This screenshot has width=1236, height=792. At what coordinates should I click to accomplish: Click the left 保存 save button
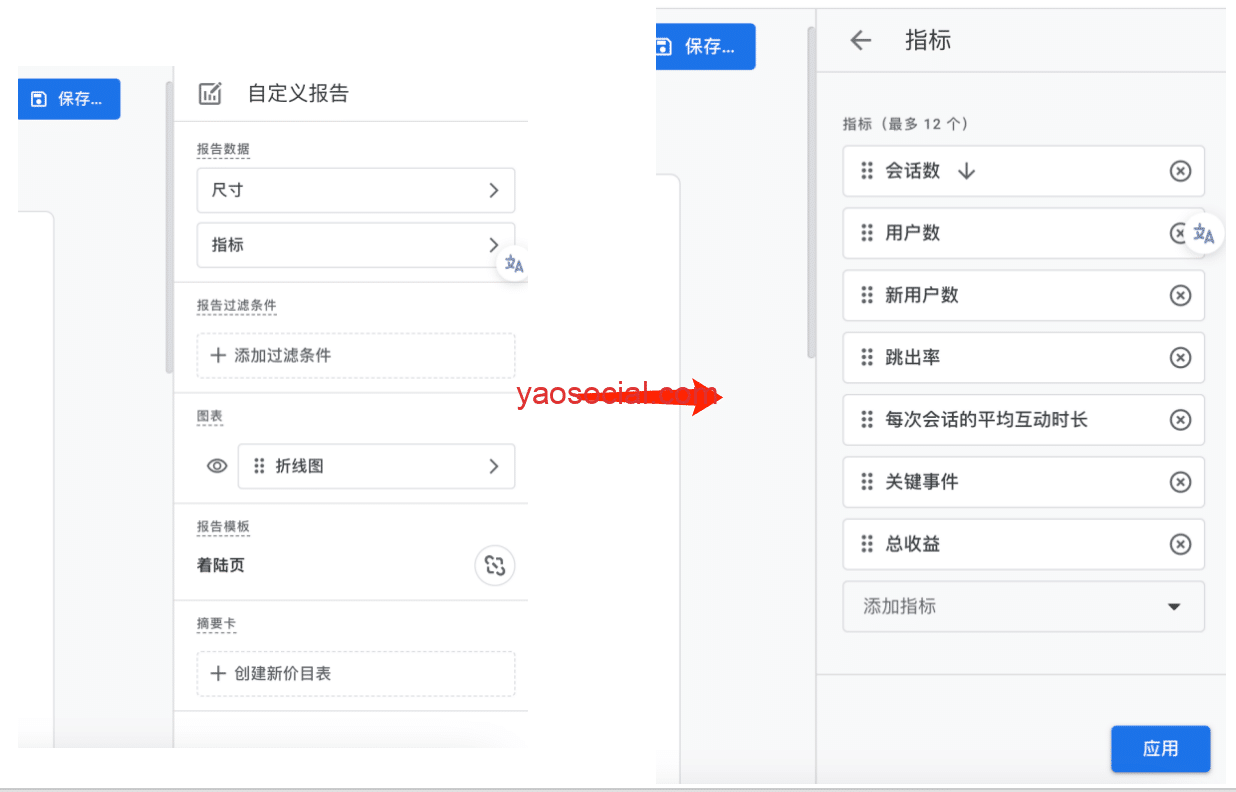click(x=68, y=99)
